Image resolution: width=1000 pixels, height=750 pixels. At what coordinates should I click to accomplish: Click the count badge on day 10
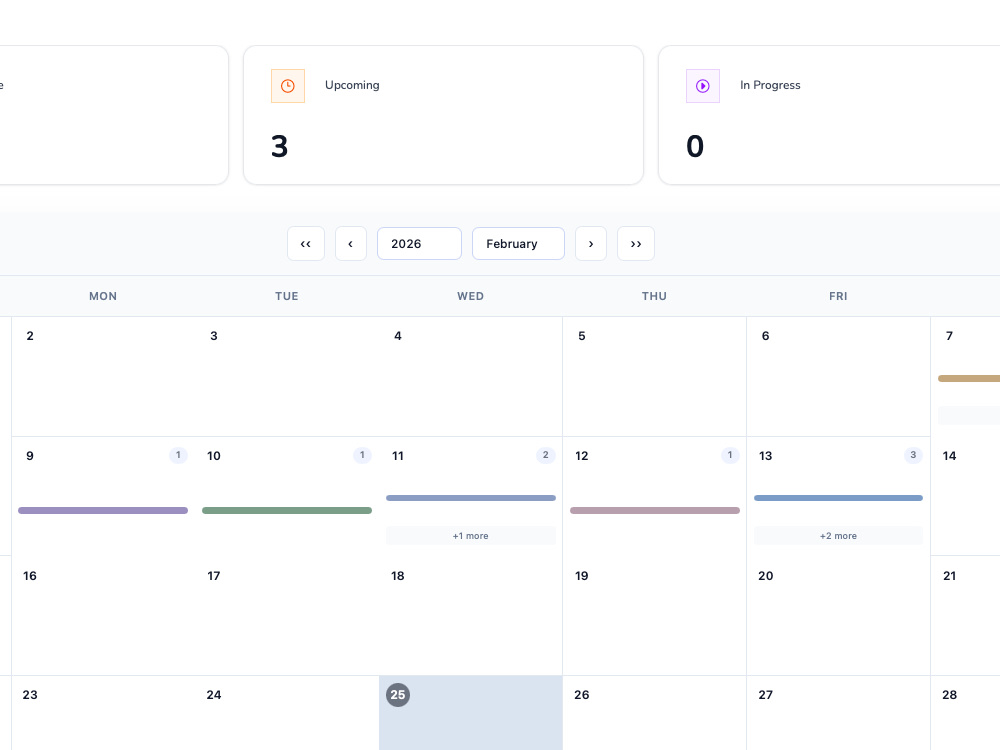point(362,455)
